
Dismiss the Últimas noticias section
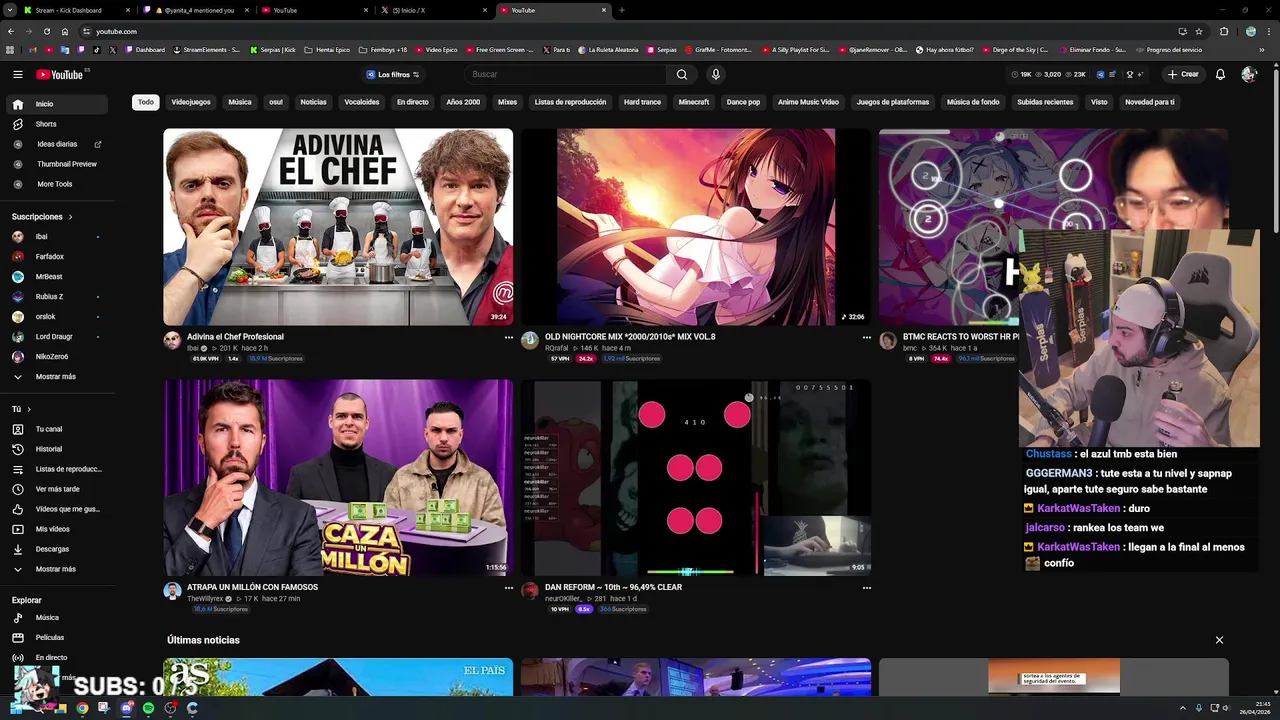(1219, 640)
